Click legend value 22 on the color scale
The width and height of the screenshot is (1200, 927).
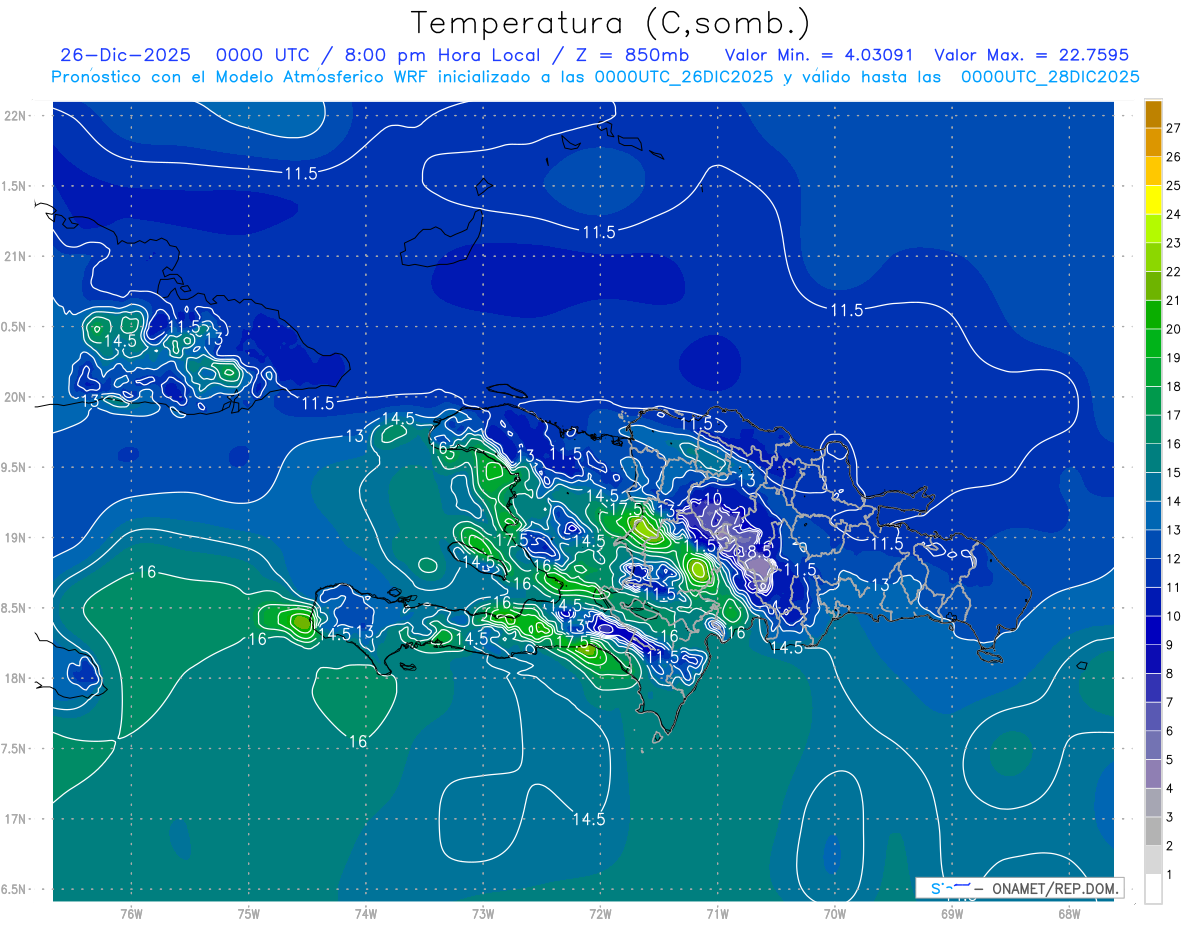1174,271
